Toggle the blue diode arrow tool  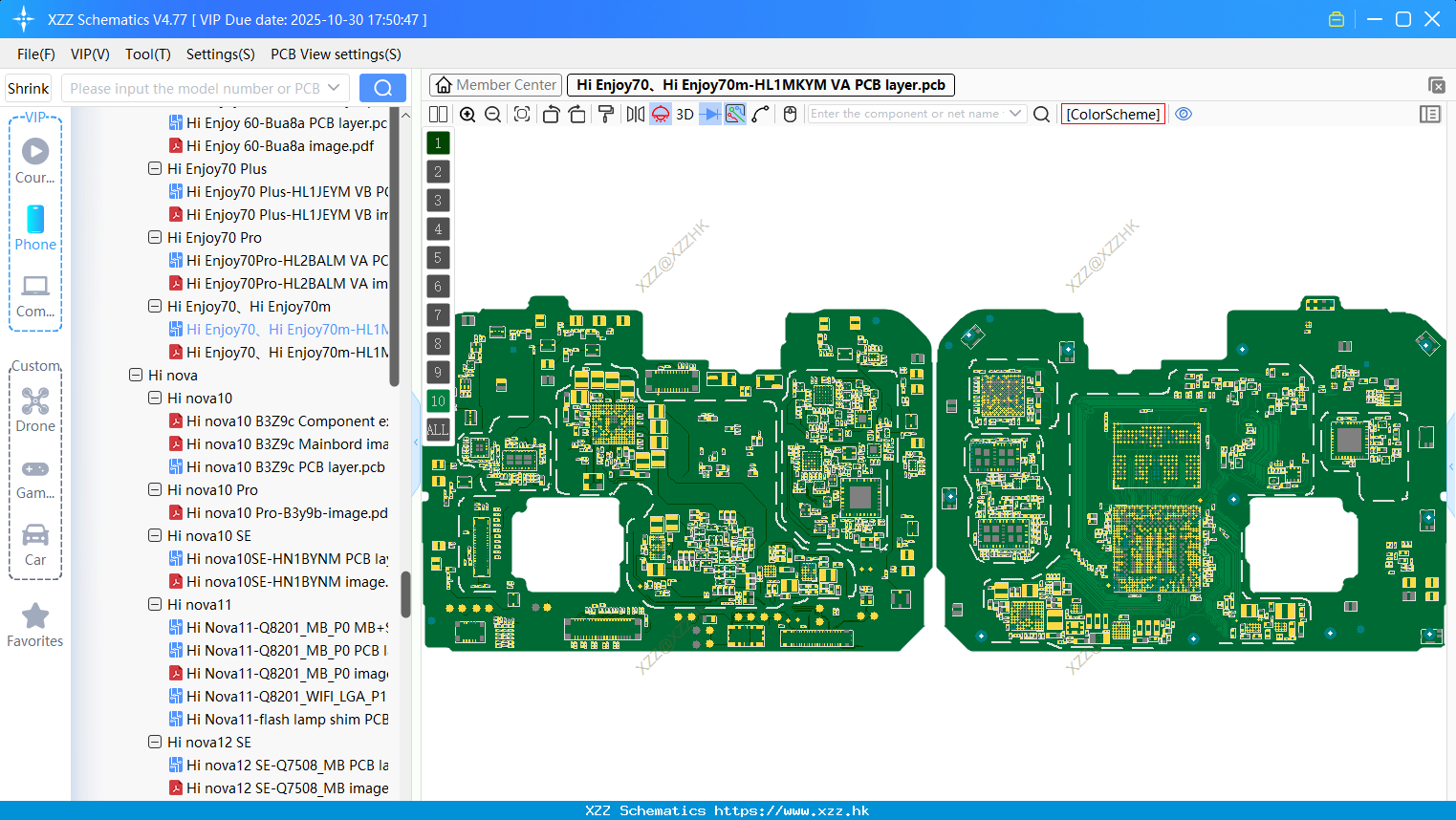click(710, 115)
